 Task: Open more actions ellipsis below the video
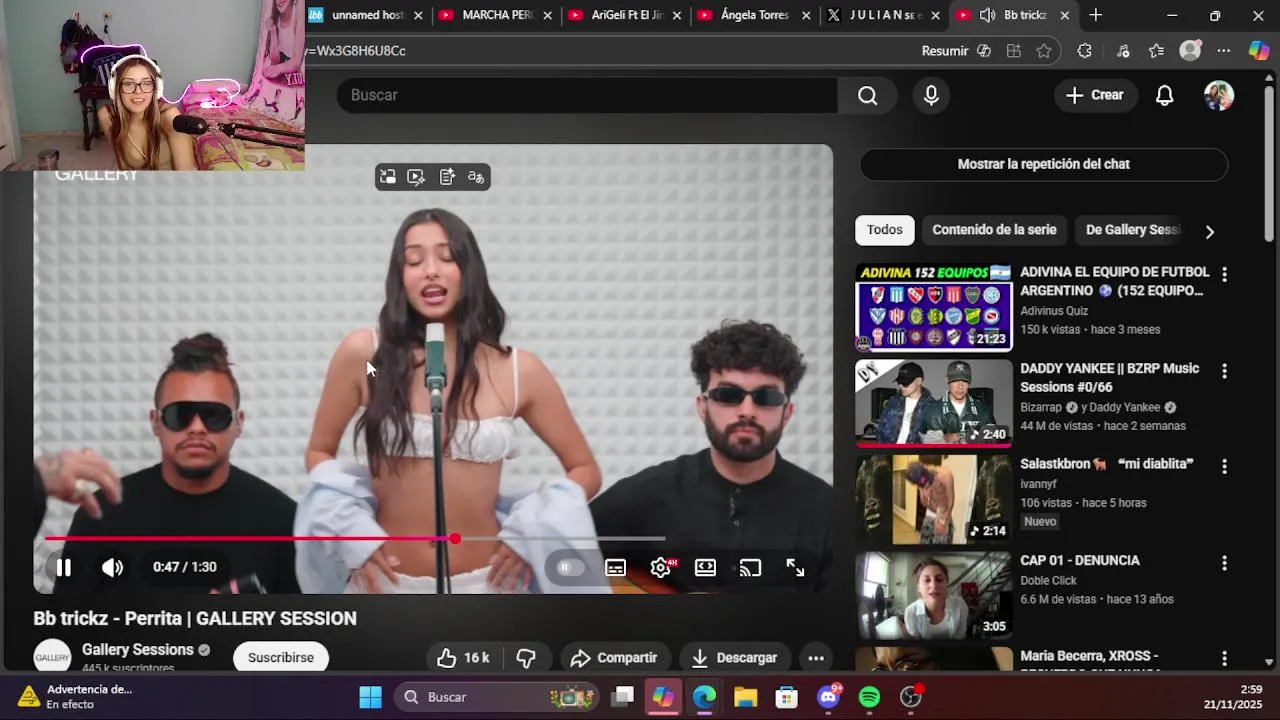(x=816, y=658)
